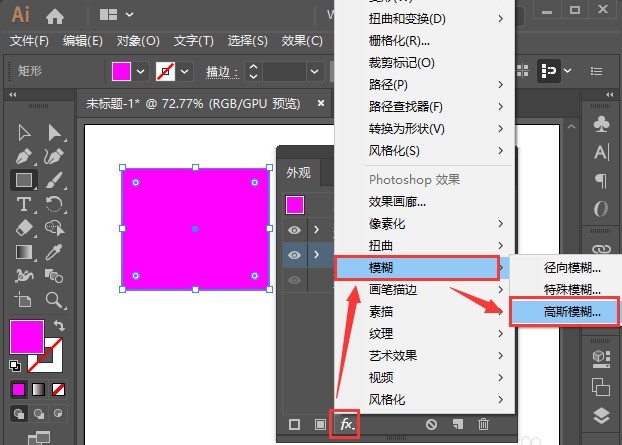Image resolution: width=622 pixels, height=445 pixels.
Task: Open the 艺术效果 submenu
Action: coord(424,355)
